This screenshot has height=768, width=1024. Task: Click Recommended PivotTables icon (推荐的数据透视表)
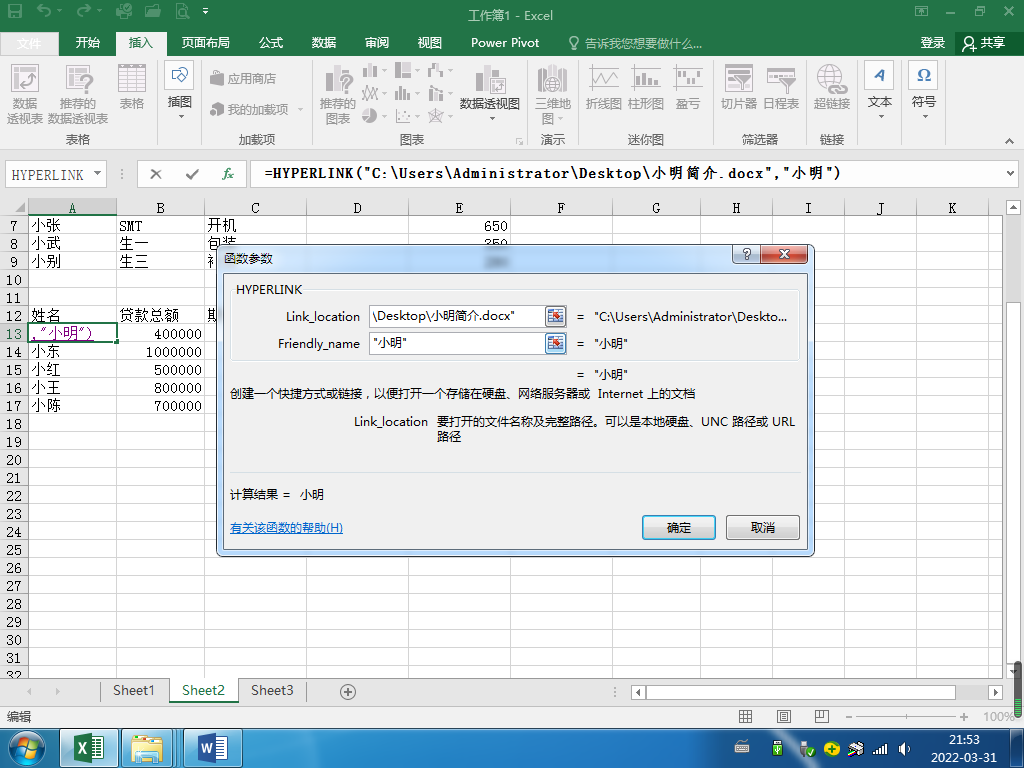[78, 93]
